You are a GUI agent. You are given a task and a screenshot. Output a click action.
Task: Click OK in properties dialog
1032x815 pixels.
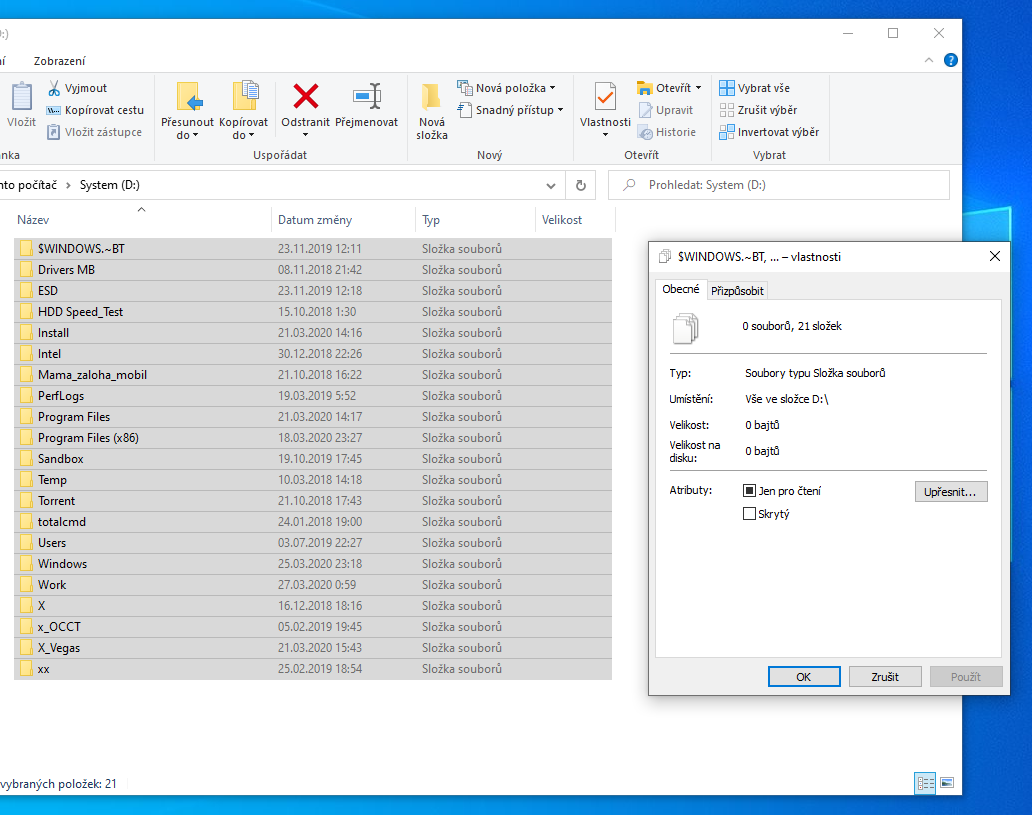tap(804, 677)
